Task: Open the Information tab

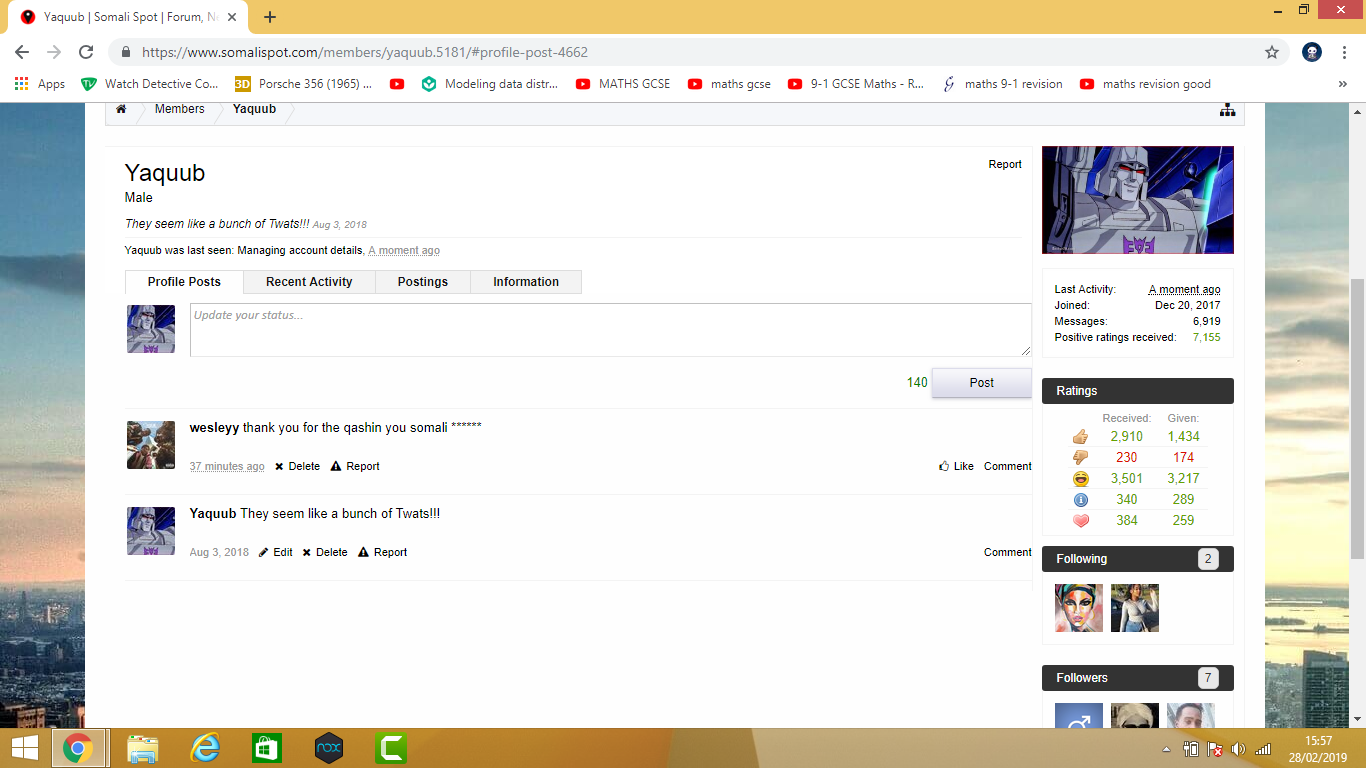Action: click(525, 282)
